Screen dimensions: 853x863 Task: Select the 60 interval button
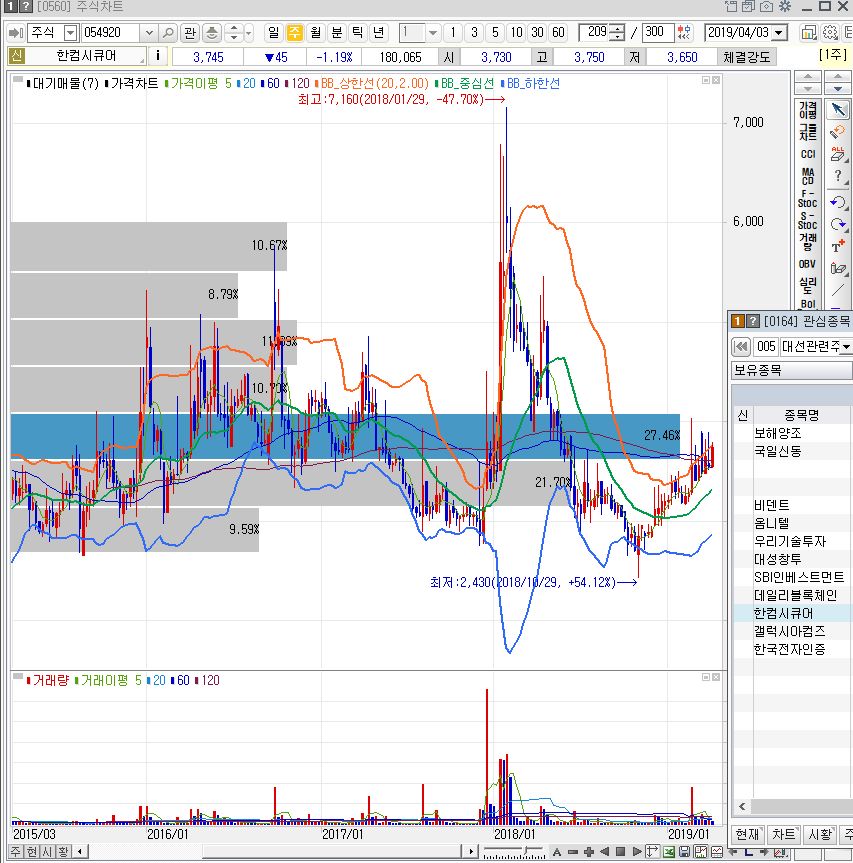point(559,33)
